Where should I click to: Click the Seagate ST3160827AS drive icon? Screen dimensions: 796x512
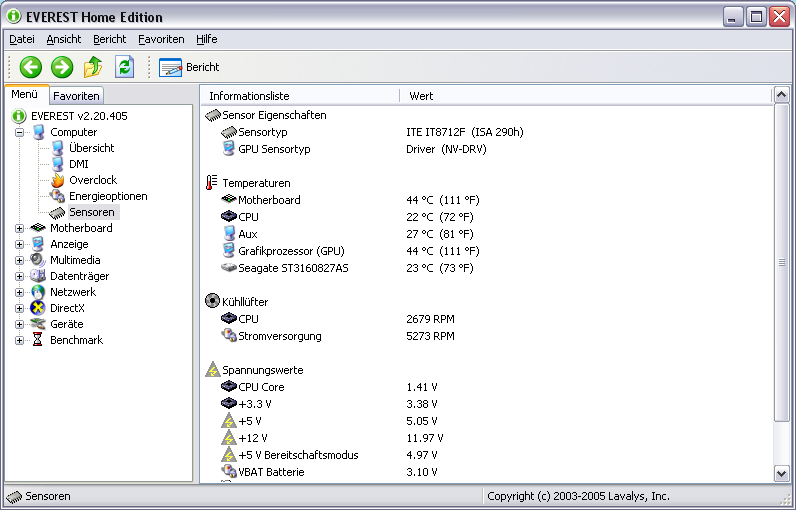229,267
